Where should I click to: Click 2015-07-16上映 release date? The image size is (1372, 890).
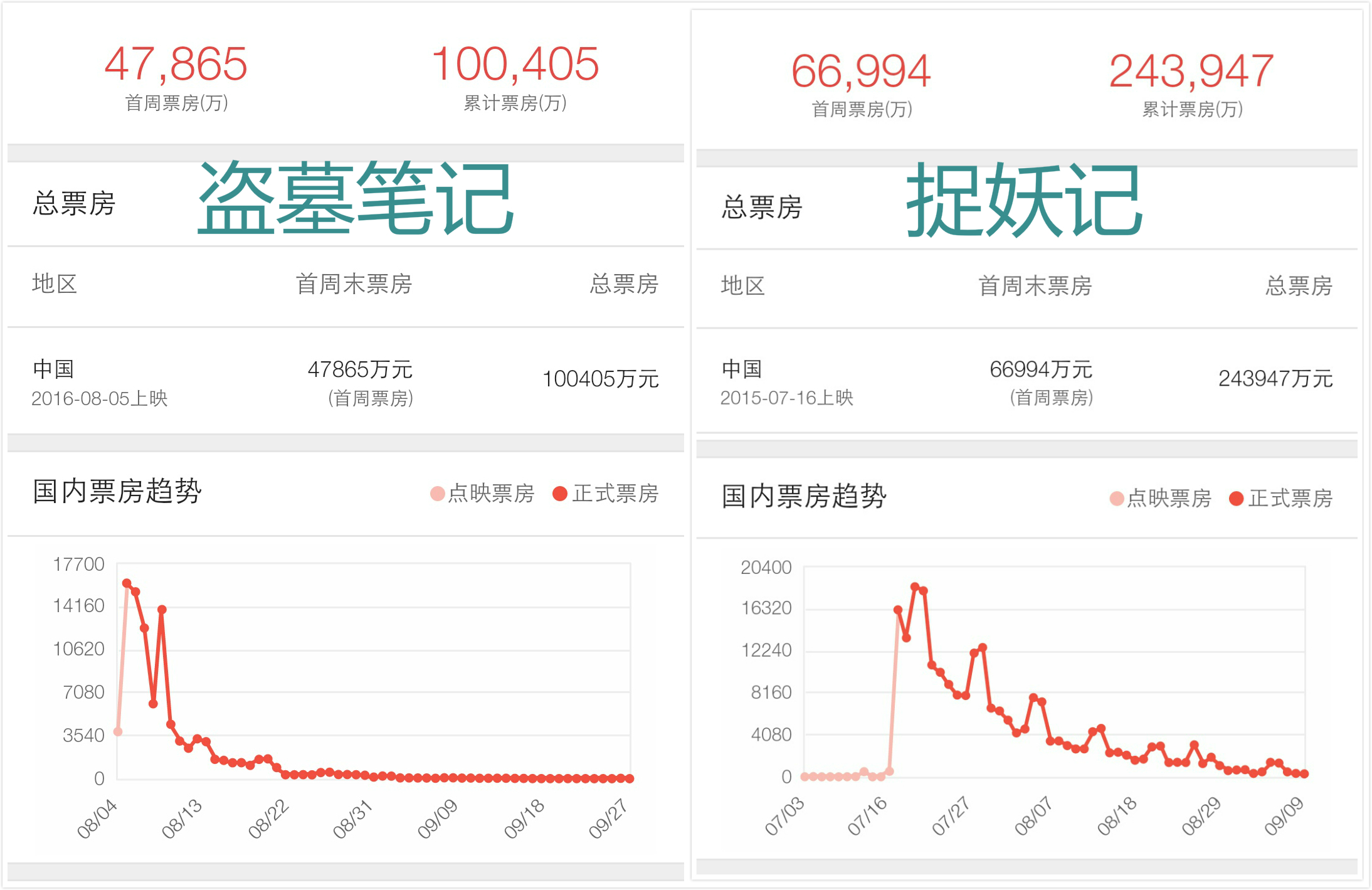coord(787,398)
